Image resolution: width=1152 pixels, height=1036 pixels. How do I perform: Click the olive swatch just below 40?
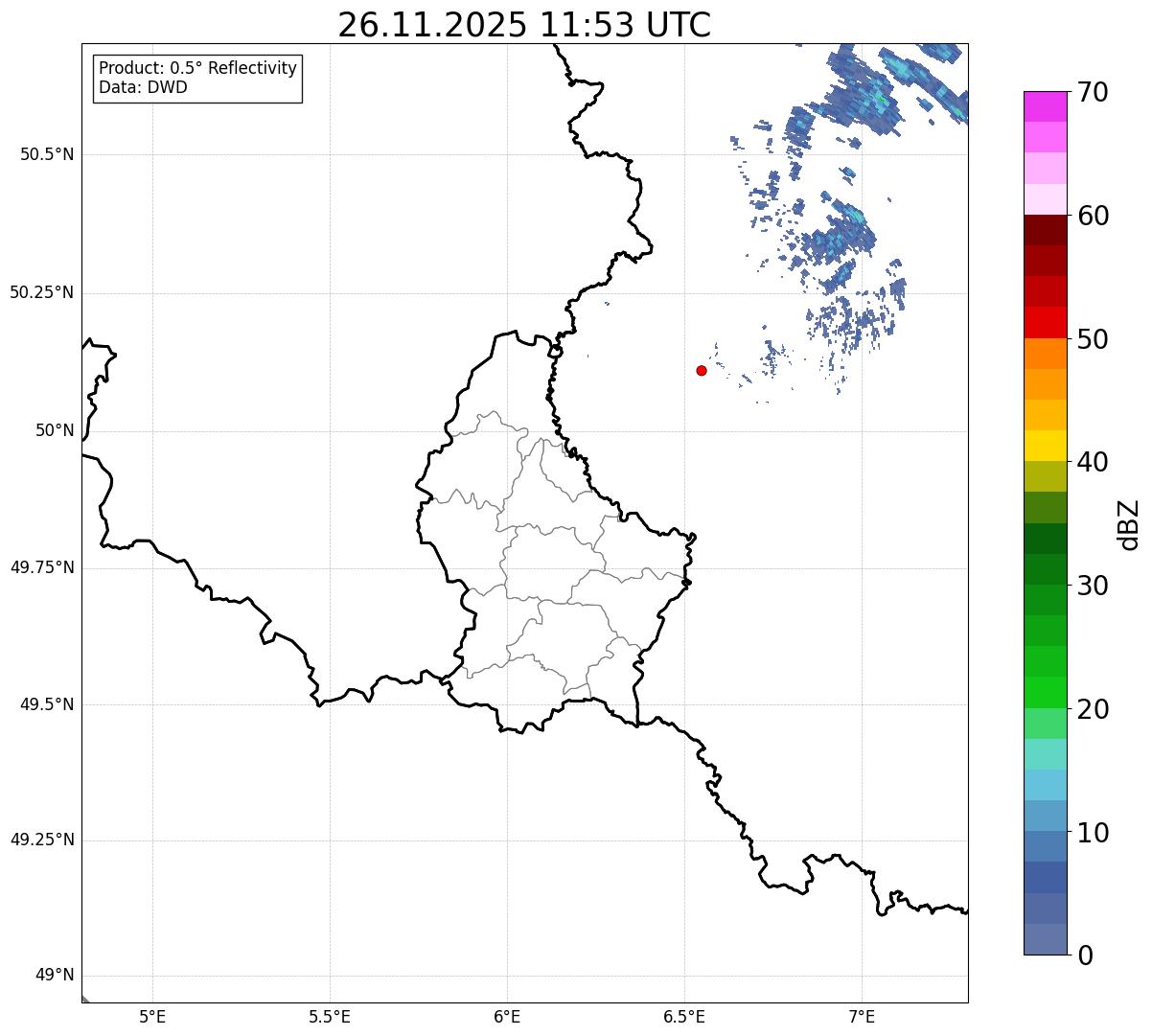click(x=1045, y=477)
